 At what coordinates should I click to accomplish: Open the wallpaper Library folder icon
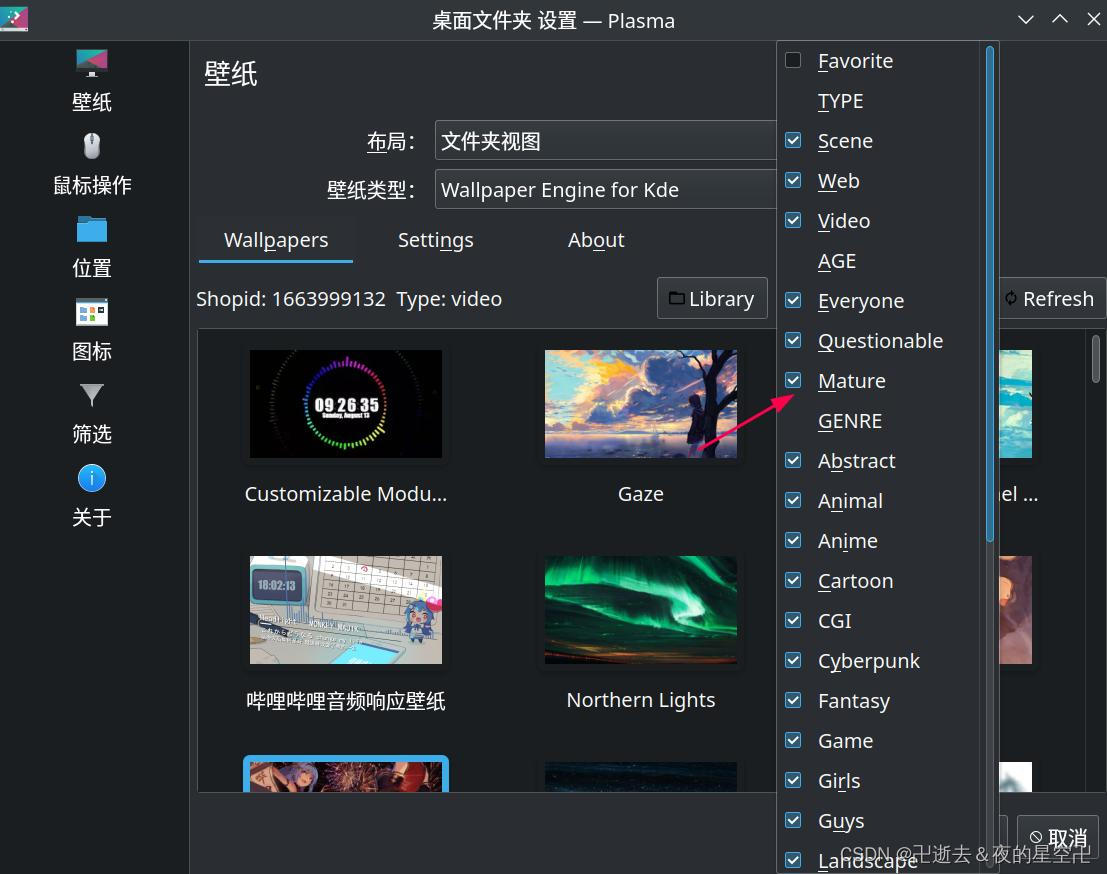[x=712, y=298]
